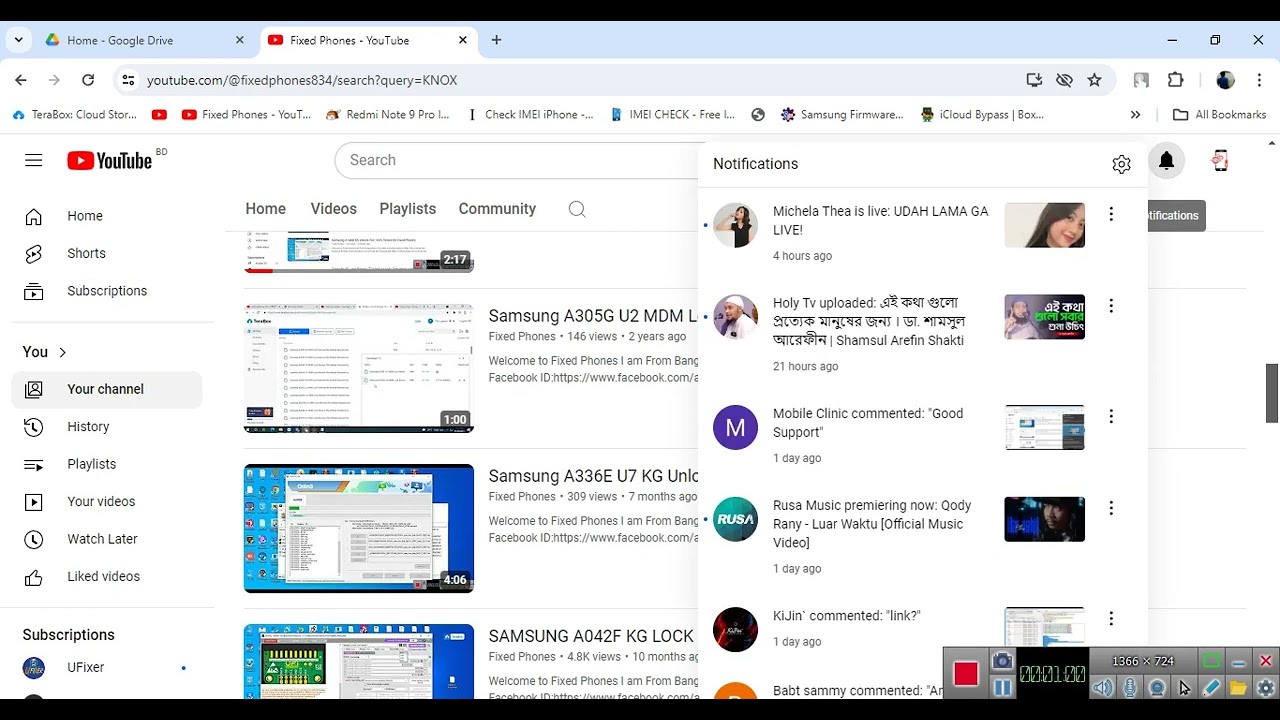Click the notifications bell icon
1280x720 pixels.
pyautogui.click(x=1166, y=161)
